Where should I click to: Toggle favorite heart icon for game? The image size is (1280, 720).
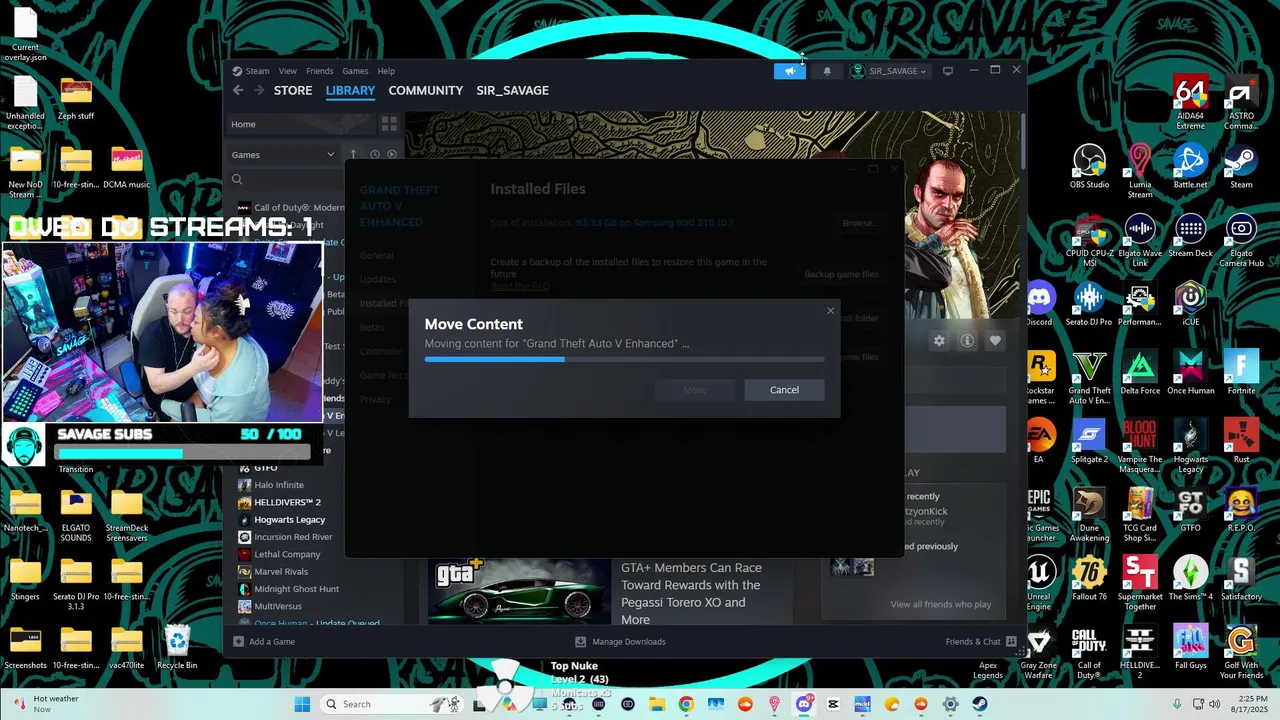click(x=995, y=341)
